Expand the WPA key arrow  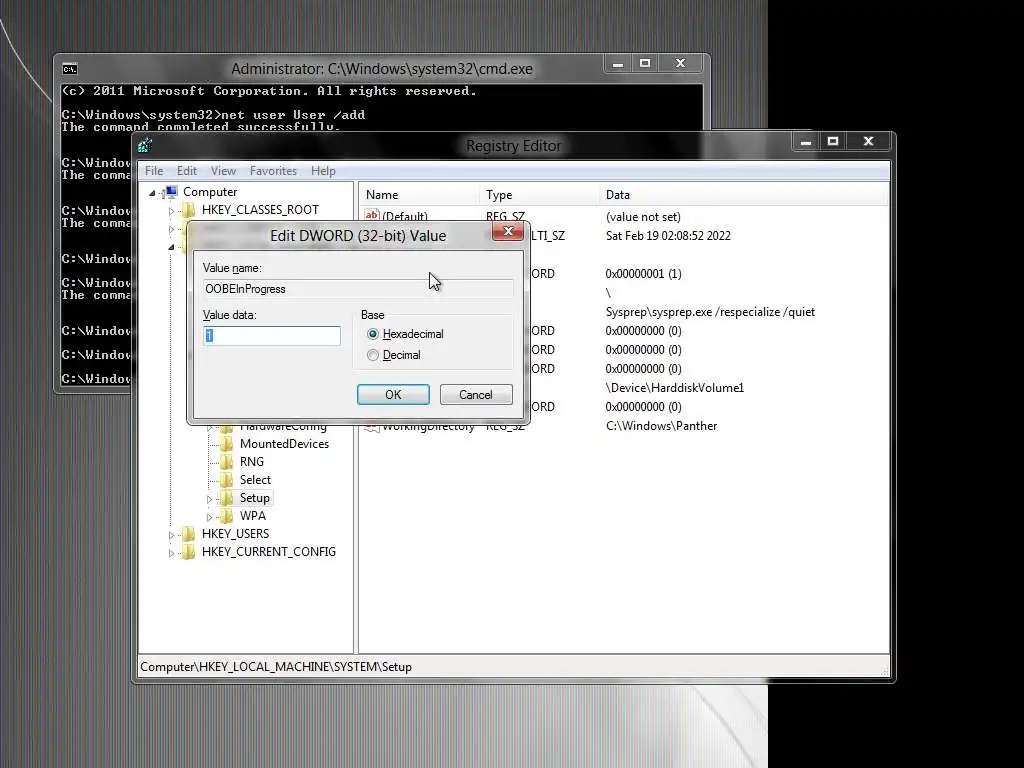point(209,517)
